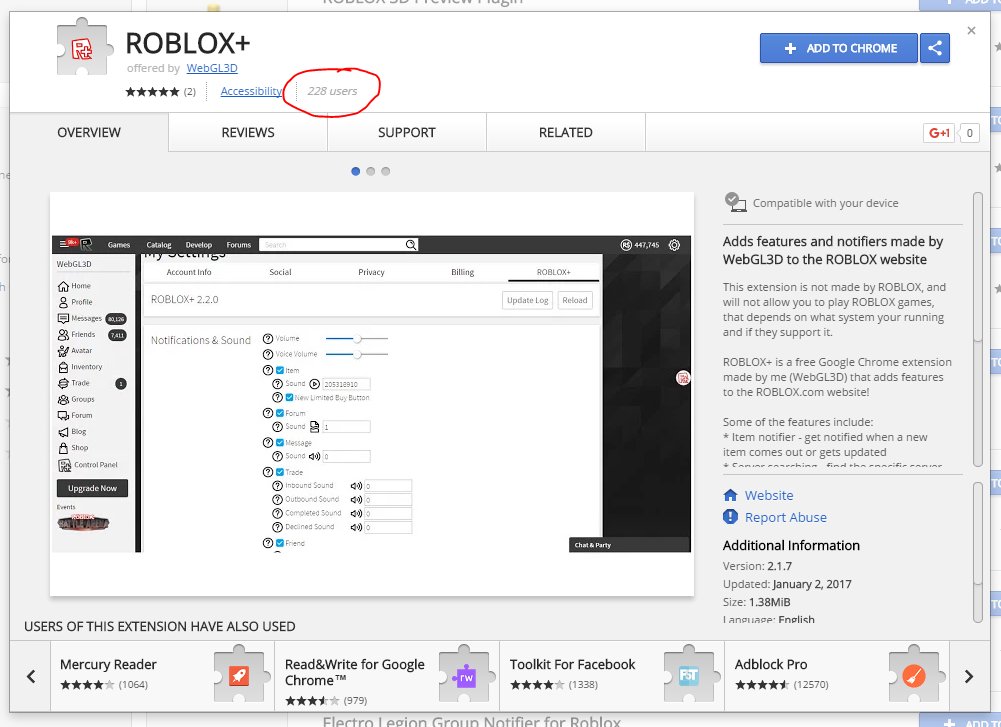
Task: Click the settings gear in Roblox preview
Action: coord(674,244)
